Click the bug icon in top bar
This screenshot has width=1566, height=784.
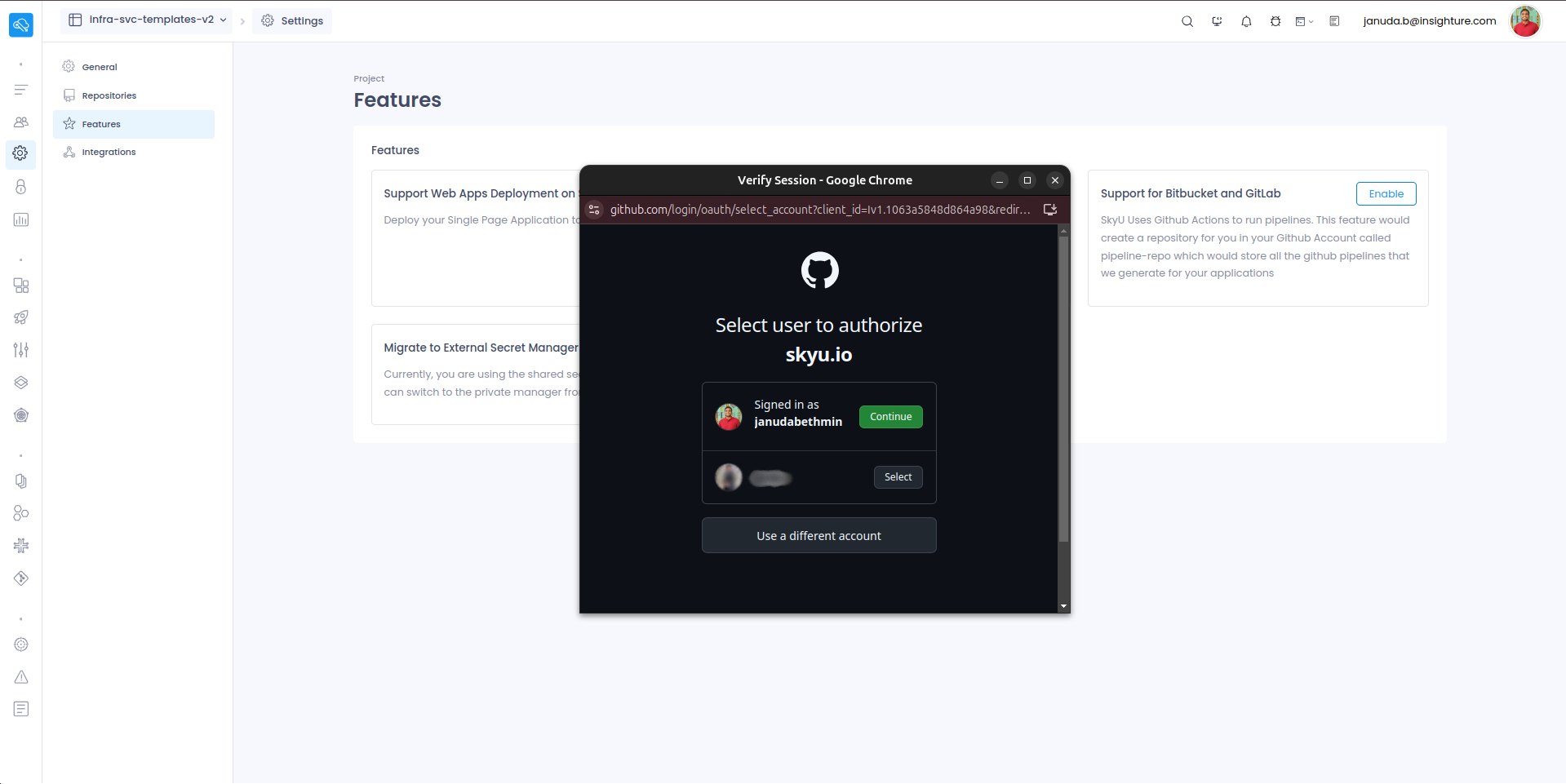(x=1275, y=21)
